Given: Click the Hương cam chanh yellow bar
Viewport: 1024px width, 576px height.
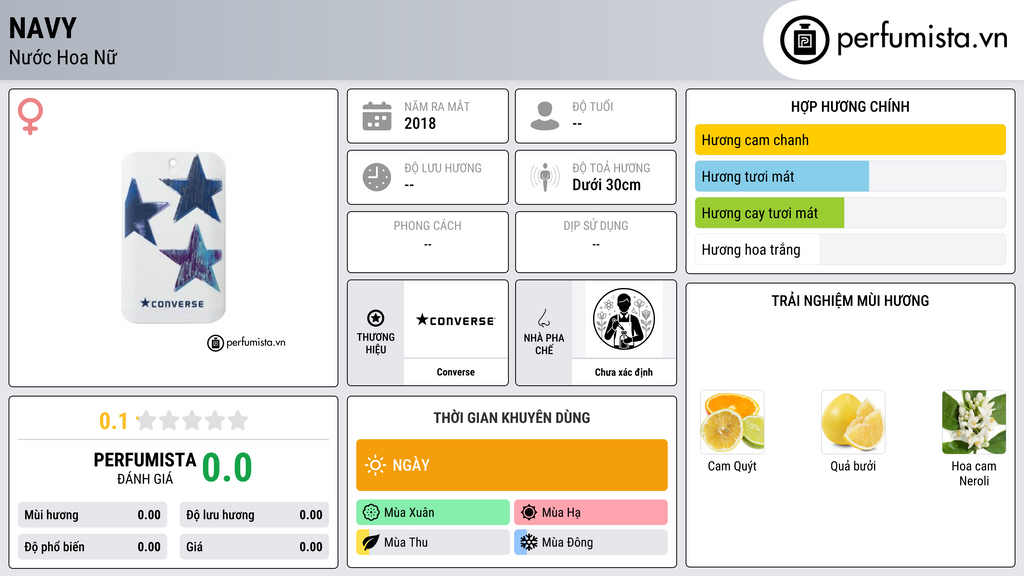Looking at the screenshot, I should pyautogui.click(x=850, y=140).
